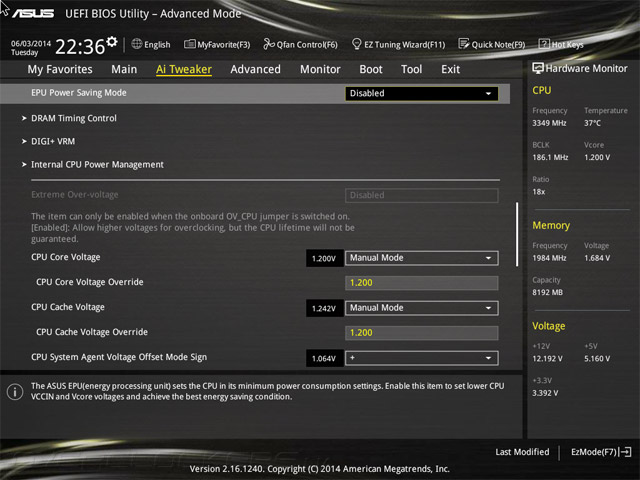Click the Extreme Over-voltage label

pyautogui.click(x=75, y=195)
